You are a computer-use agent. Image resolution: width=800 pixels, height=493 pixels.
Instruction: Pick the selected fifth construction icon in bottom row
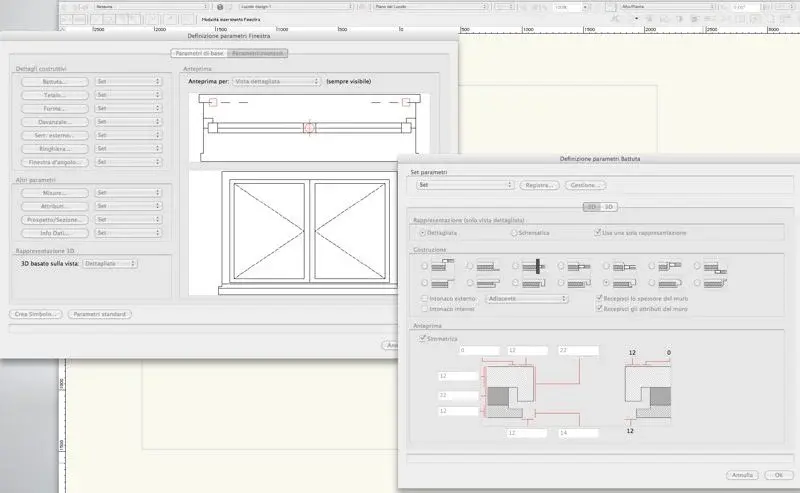click(622, 283)
